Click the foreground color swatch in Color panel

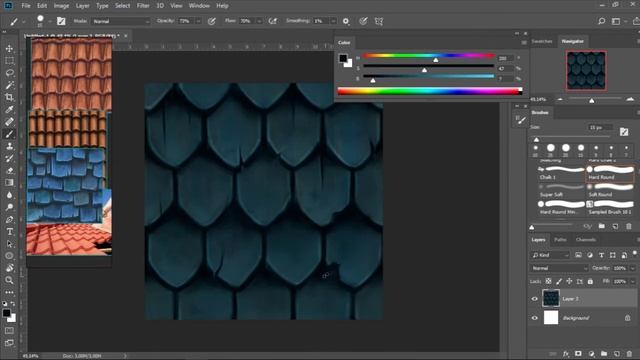(343, 58)
